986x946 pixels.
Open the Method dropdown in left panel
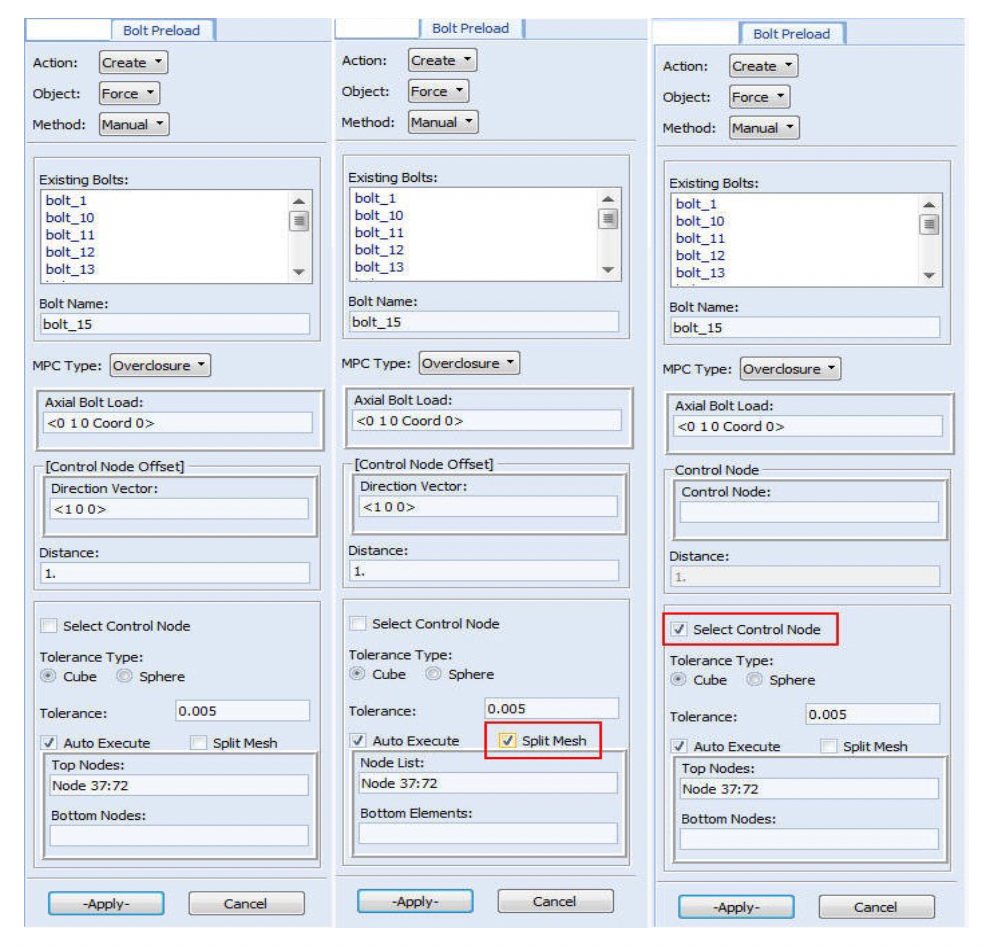click(x=134, y=124)
